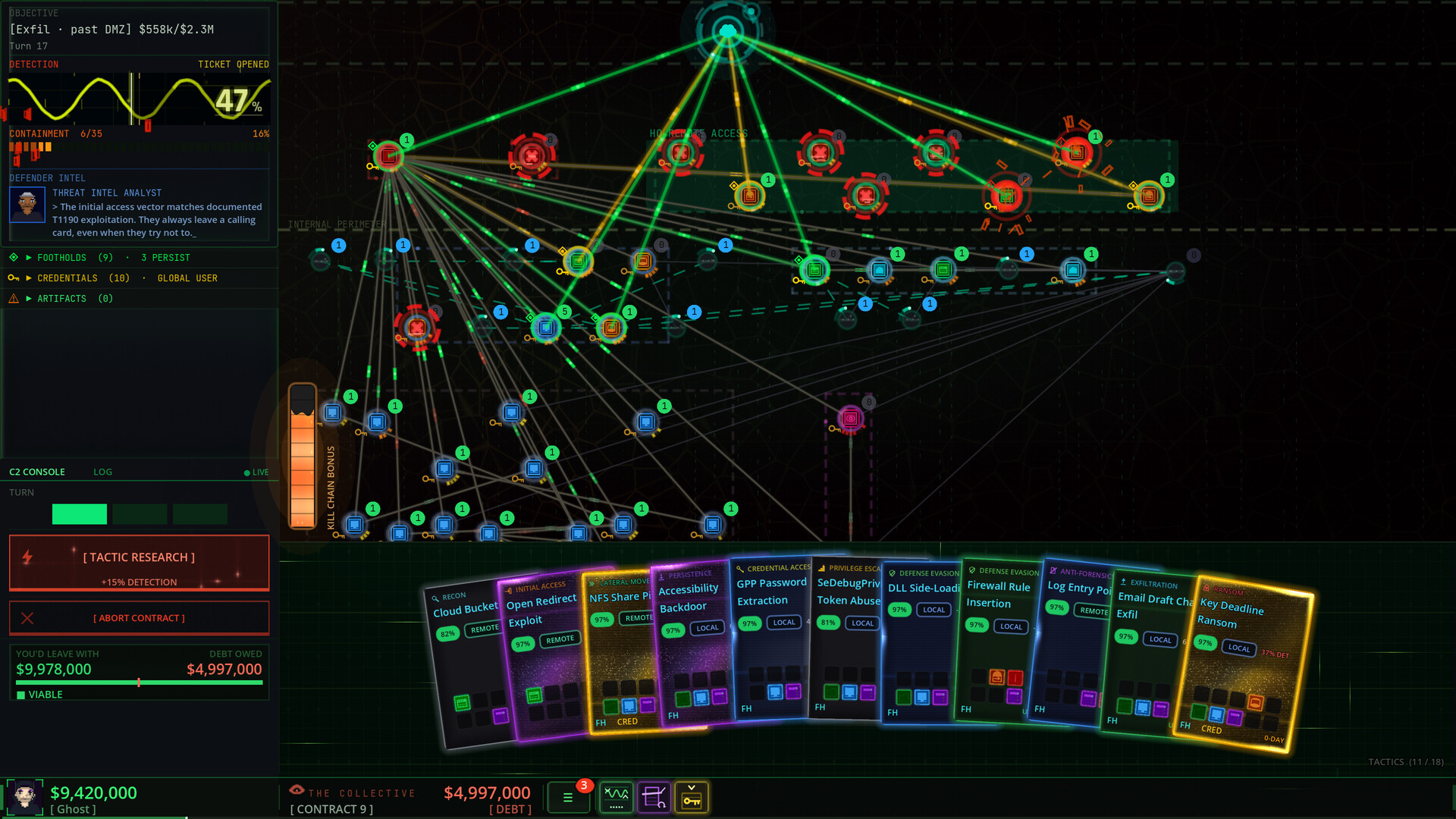This screenshot has height=819, width=1456.
Task: Click the LIVE status indicator
Action: point(256,472)
